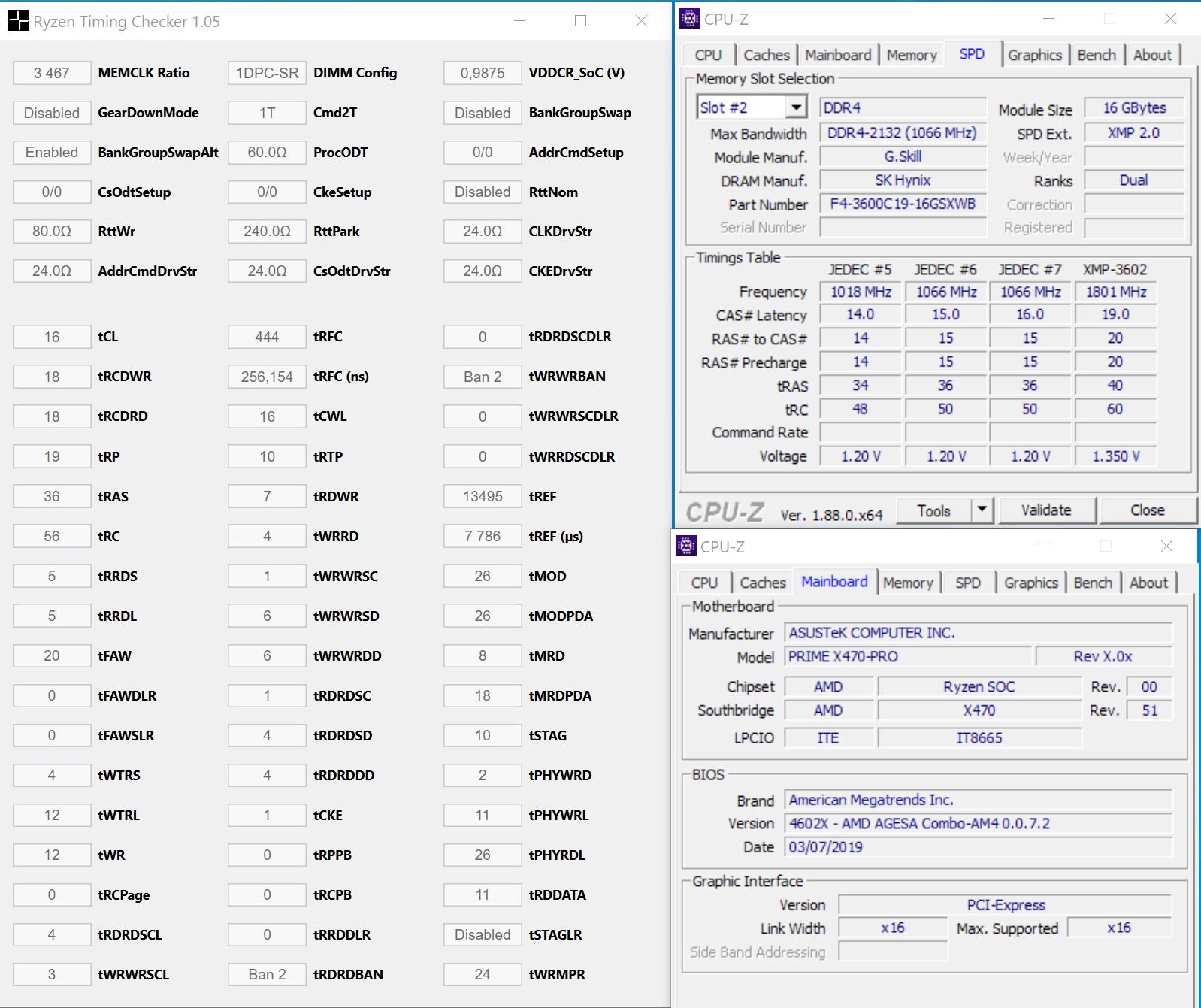Click the tWRWRBAN value Ban 2

(x=483, y=377)
